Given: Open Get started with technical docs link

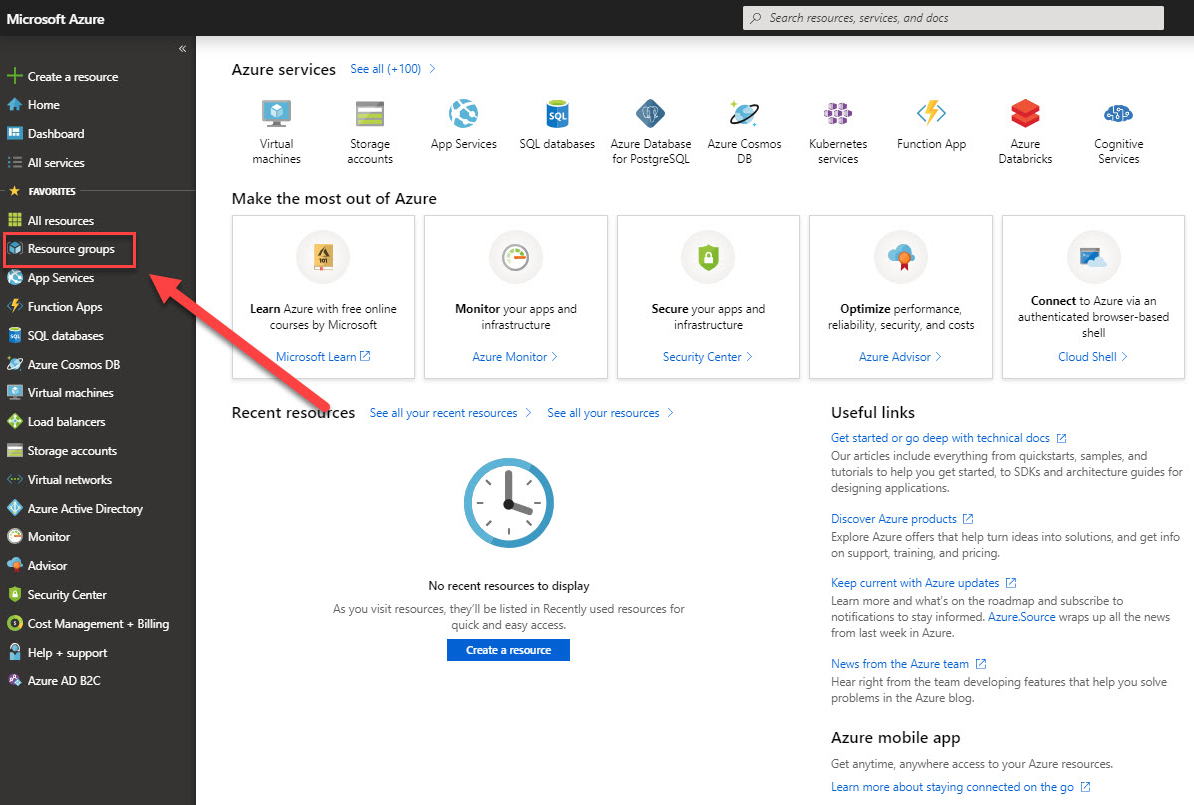Looking at the screenshot, I should pyautogui.click(x=949, y=438).
